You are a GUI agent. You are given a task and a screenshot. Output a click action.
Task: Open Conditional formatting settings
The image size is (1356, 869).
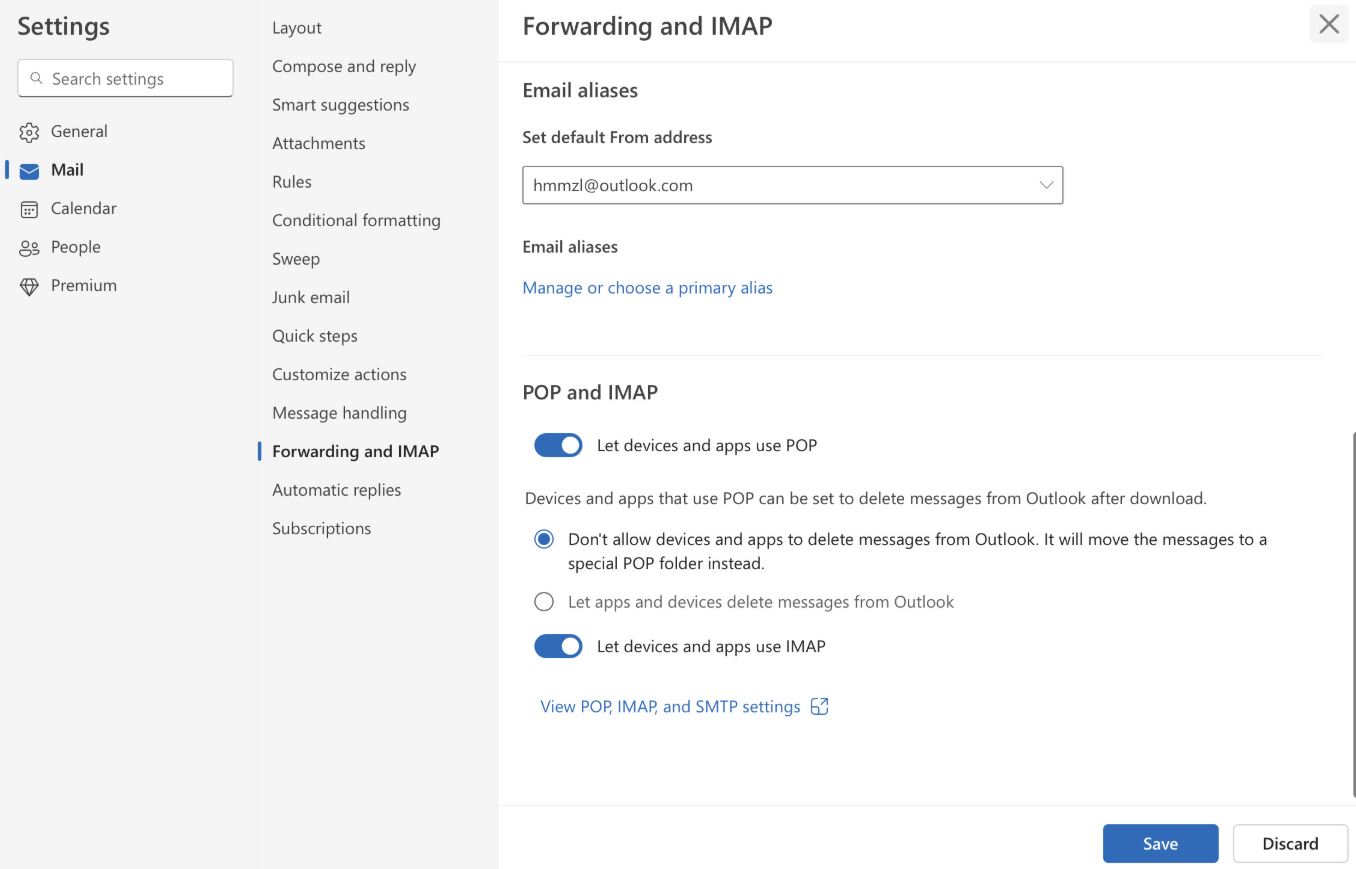point(356,220)
